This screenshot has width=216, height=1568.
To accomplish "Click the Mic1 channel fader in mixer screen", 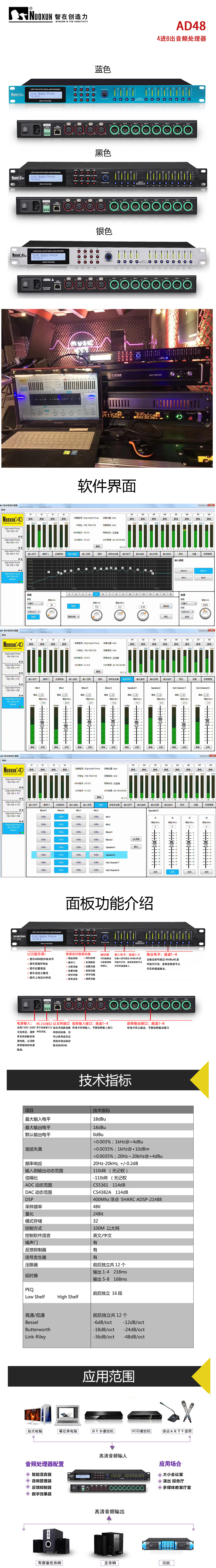I will (42, 723).
